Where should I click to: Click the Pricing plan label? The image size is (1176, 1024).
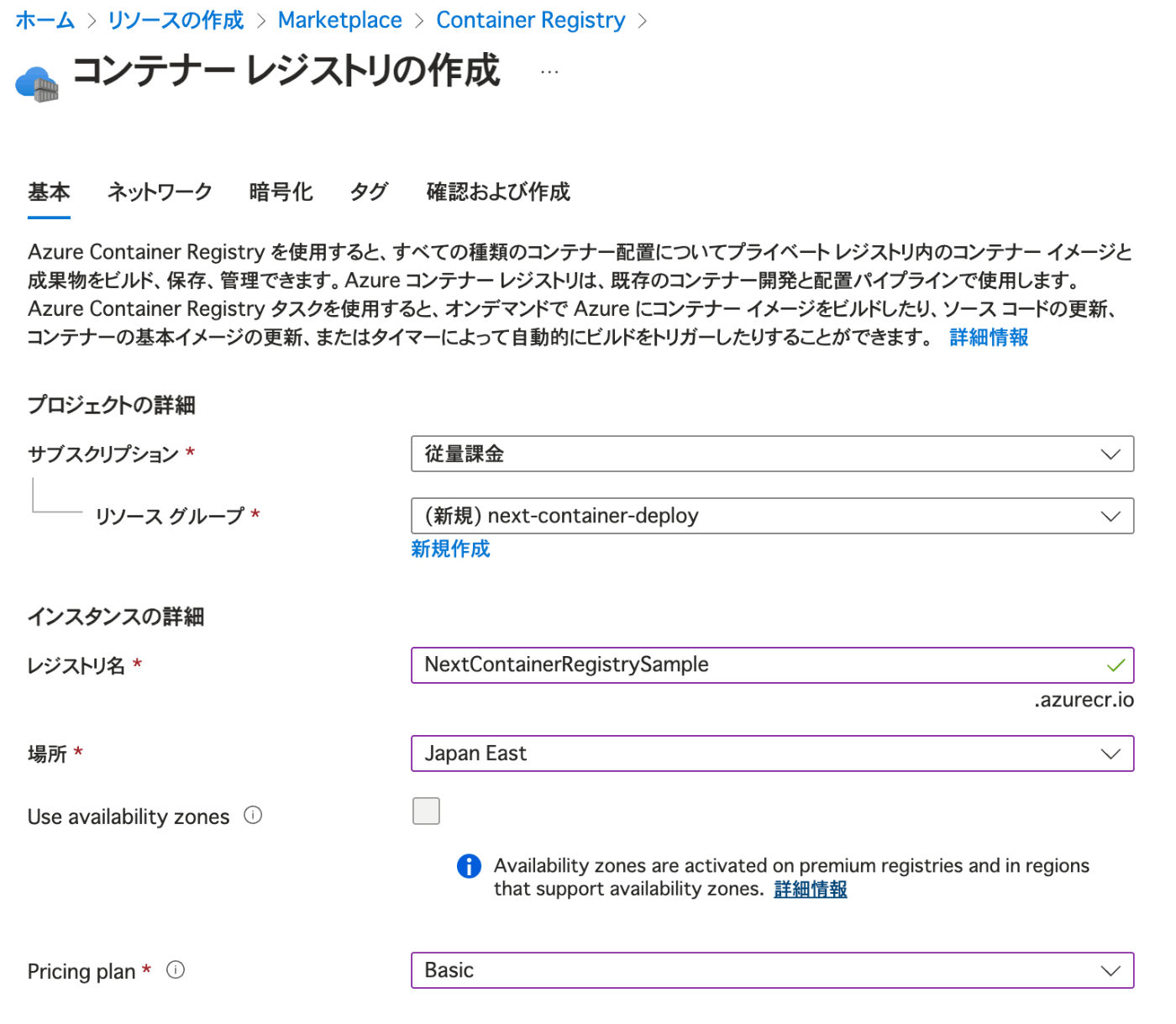81,971
